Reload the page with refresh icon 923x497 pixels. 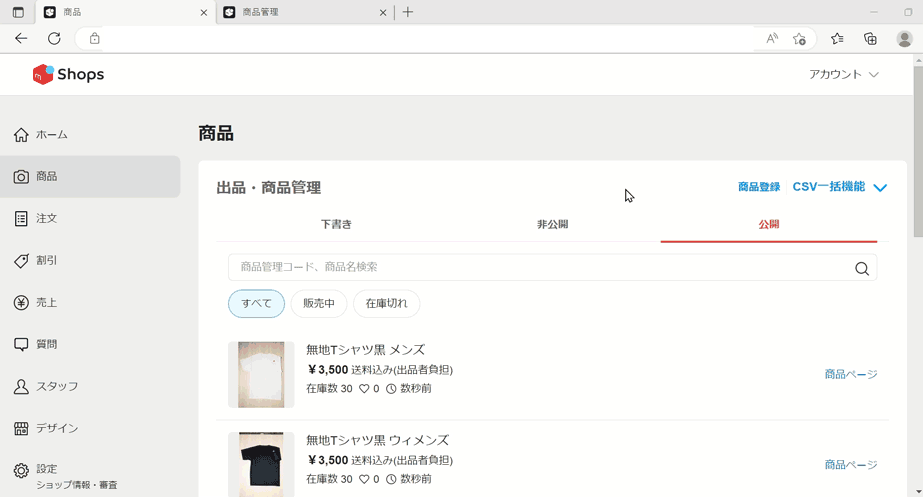[54, 38]
